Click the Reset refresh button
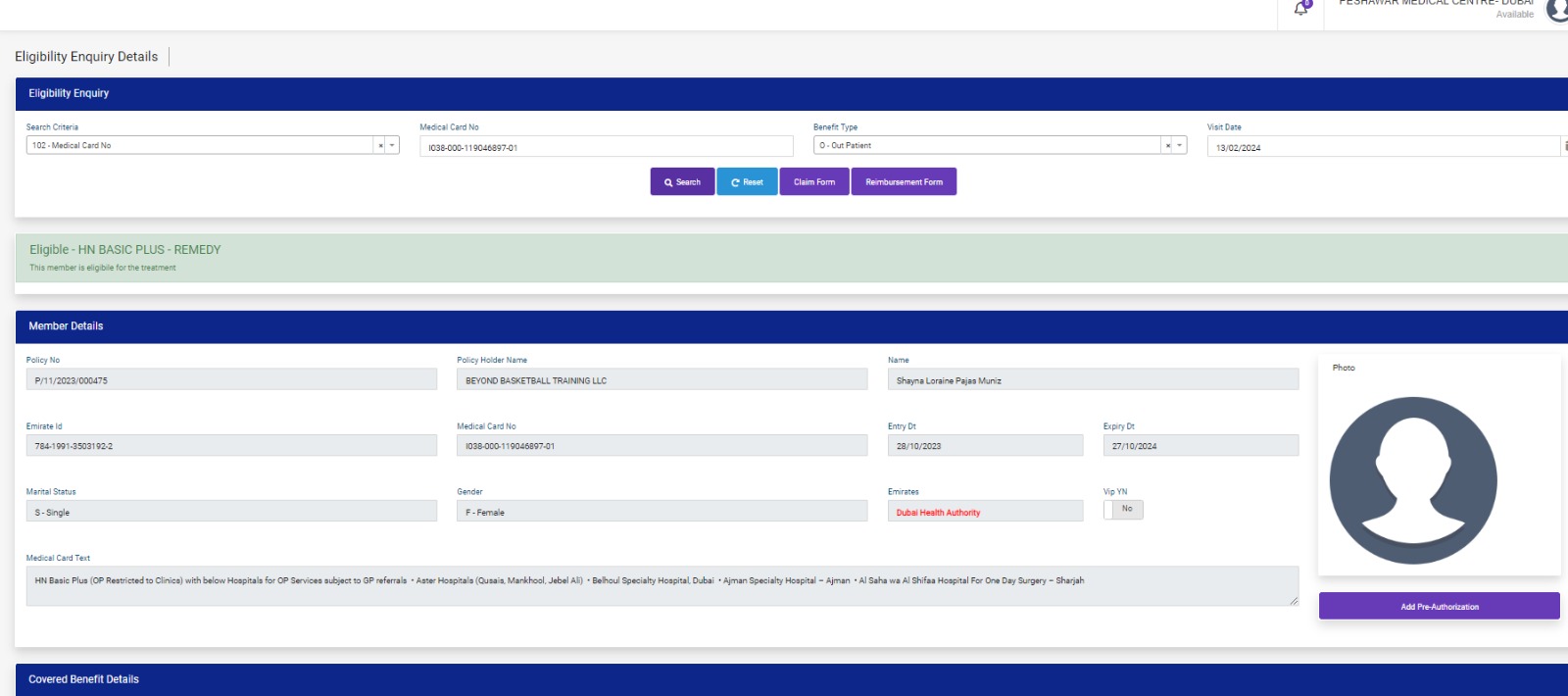Viewport: 1568px width, 696px height. pos(747,182)
